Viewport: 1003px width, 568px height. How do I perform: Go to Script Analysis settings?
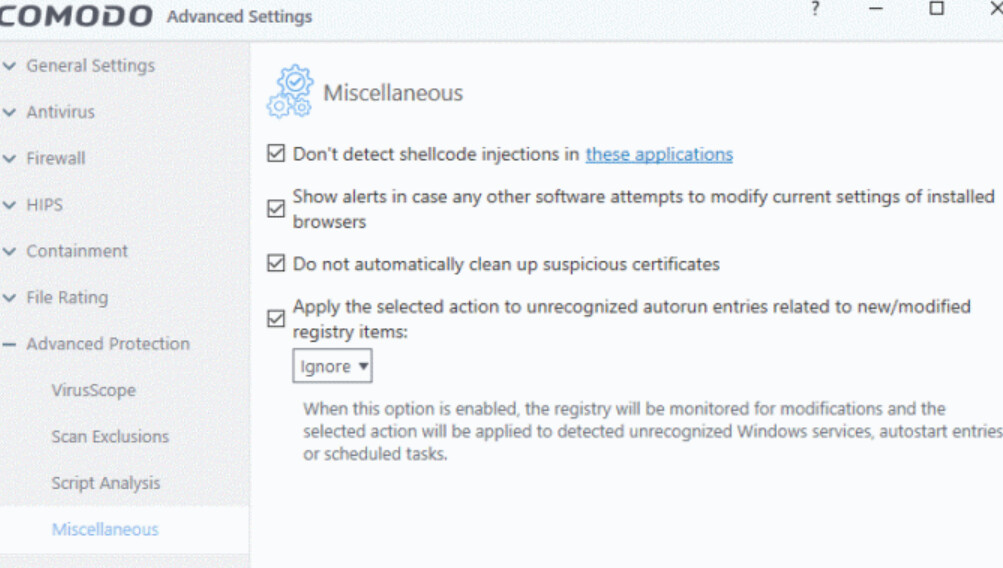coord(105,483)
